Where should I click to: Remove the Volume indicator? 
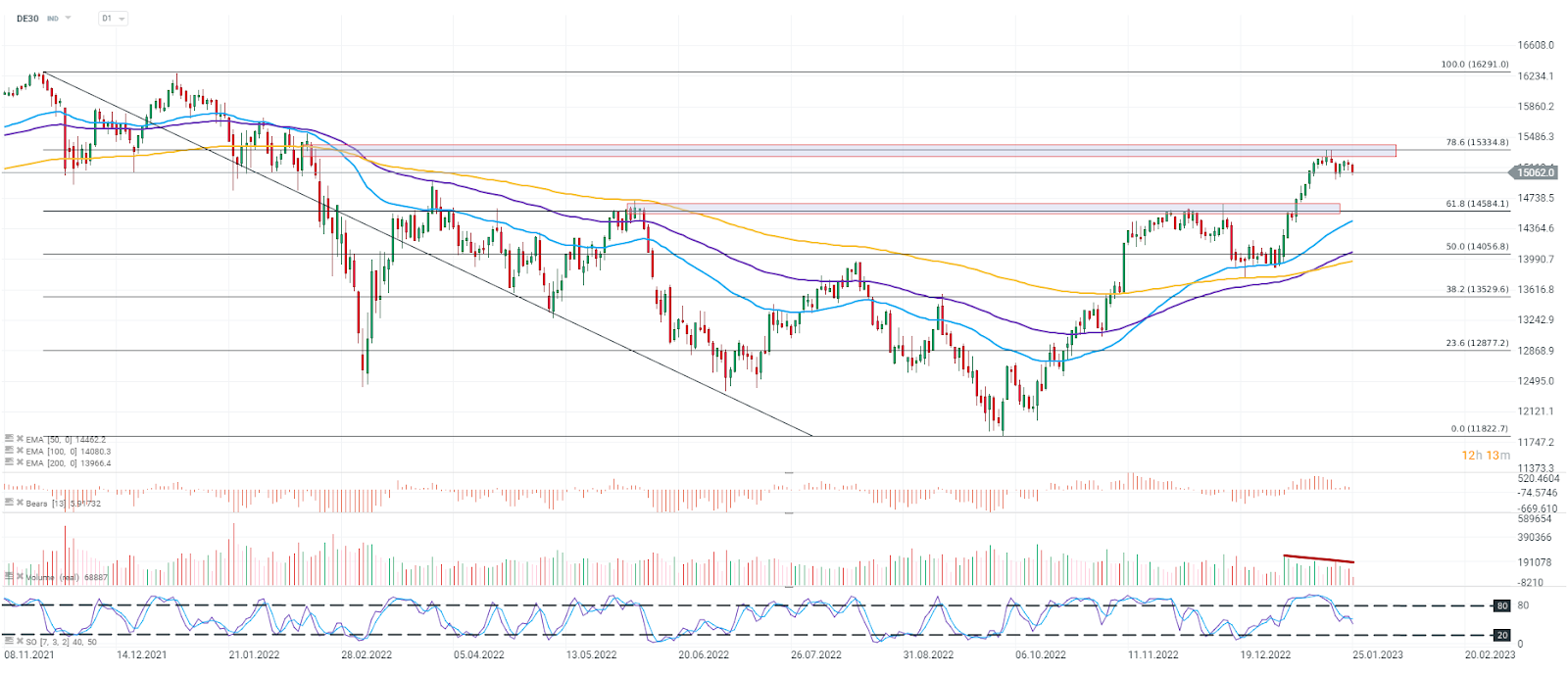coord(20,577)
